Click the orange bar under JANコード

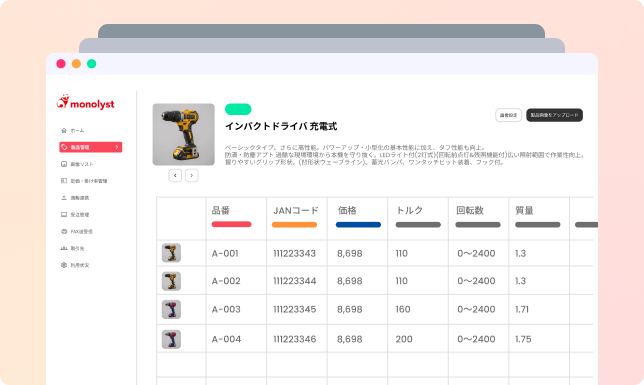294,224
